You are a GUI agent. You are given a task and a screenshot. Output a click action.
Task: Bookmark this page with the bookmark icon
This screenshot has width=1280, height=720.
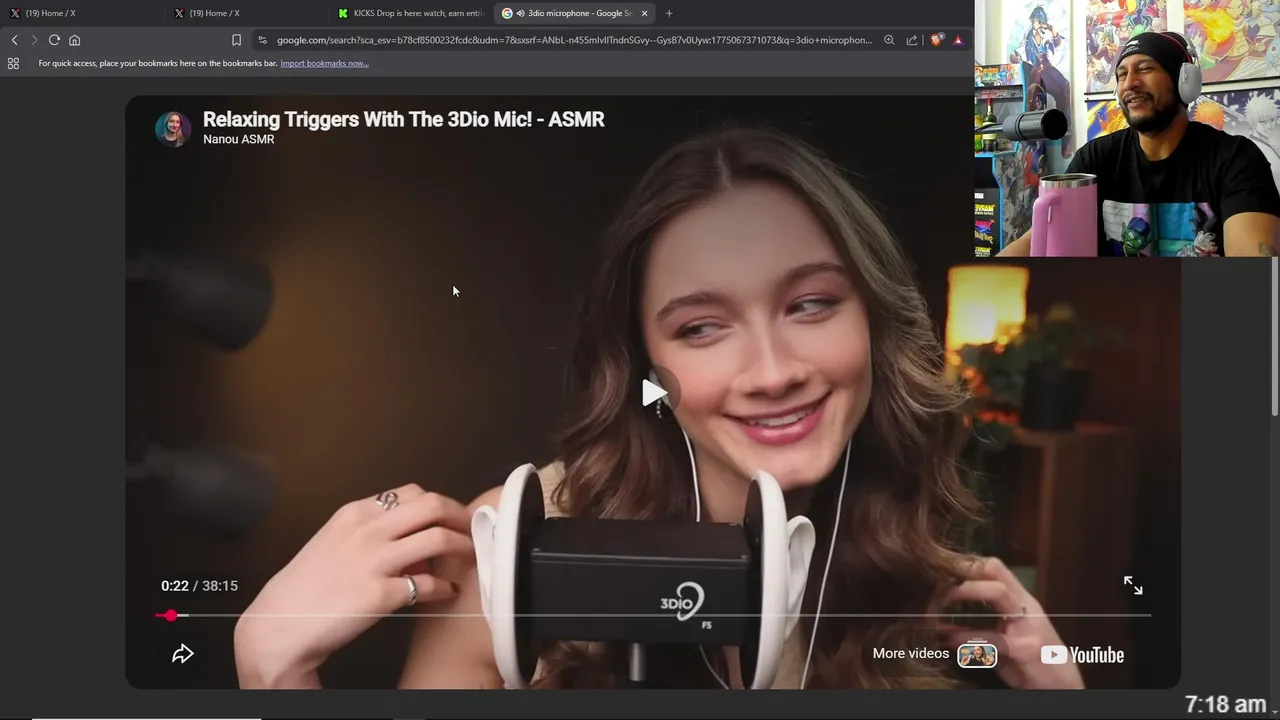click(x=236, y=40)
